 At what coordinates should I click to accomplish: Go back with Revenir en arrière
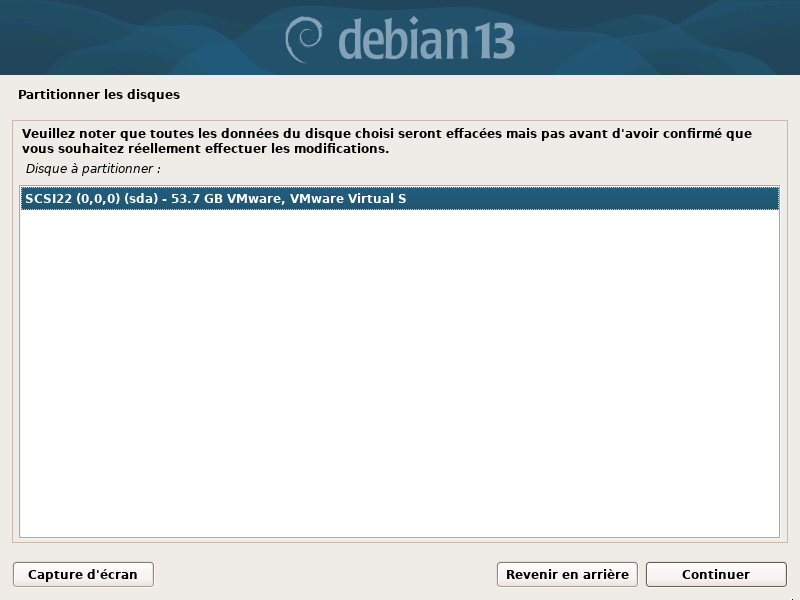click(567, 574)
